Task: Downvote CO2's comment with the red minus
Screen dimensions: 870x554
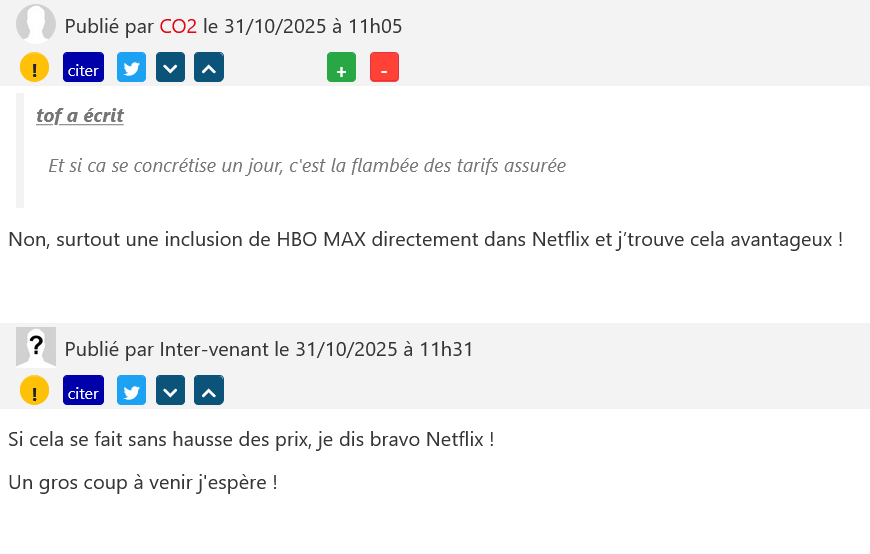Action: (x=385, y=68)
